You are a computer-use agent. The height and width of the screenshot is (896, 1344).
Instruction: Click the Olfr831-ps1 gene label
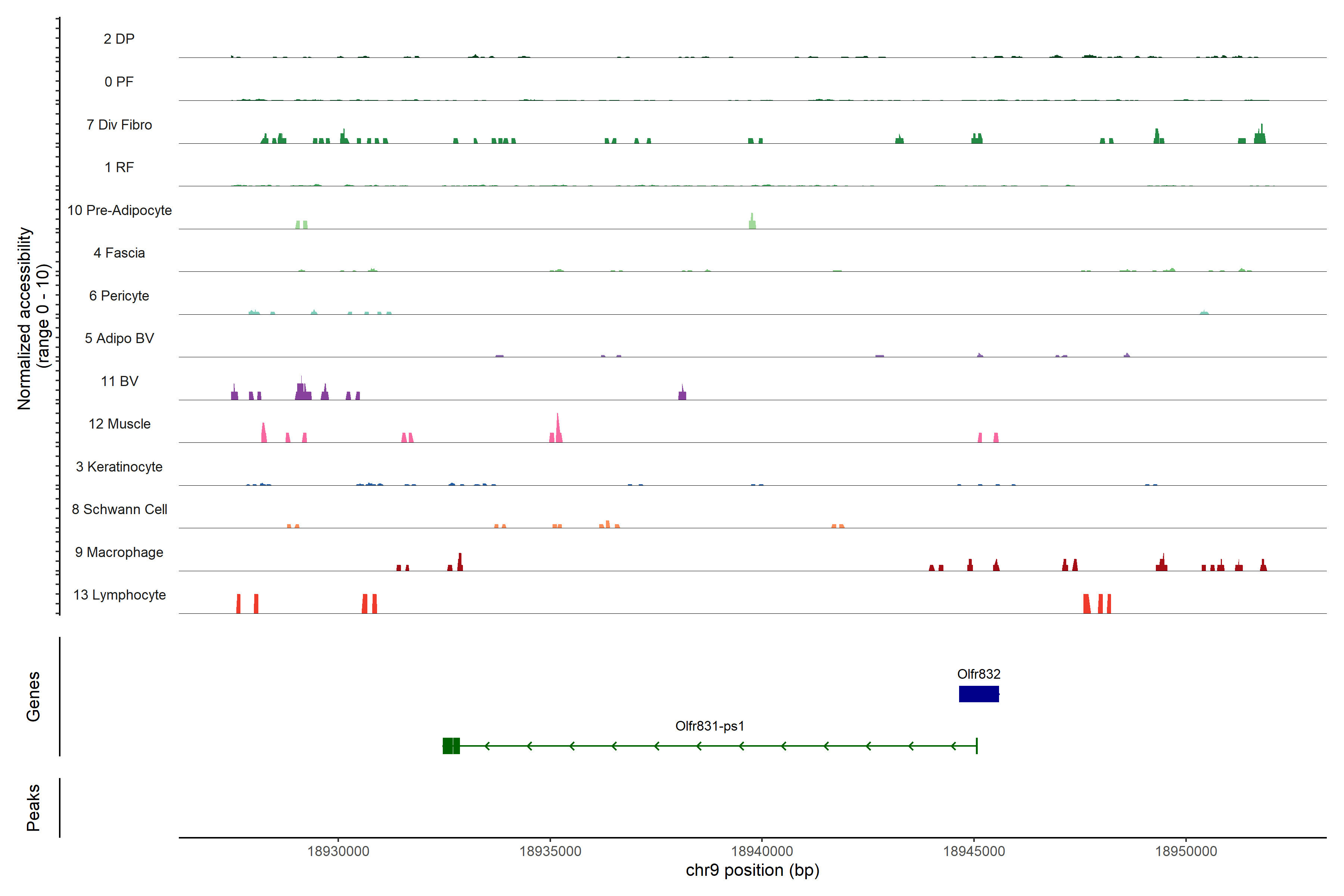710,726
